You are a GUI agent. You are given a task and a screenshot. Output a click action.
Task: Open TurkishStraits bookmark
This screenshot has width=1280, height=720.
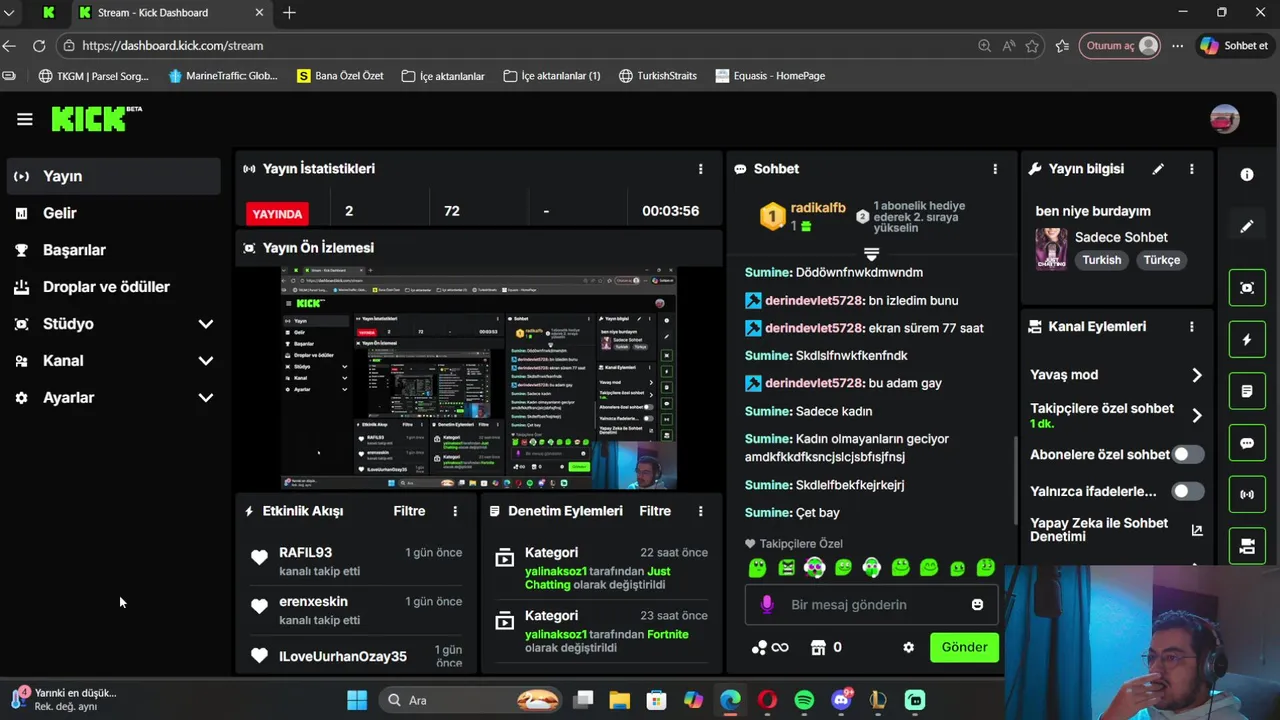pos(657,75)
